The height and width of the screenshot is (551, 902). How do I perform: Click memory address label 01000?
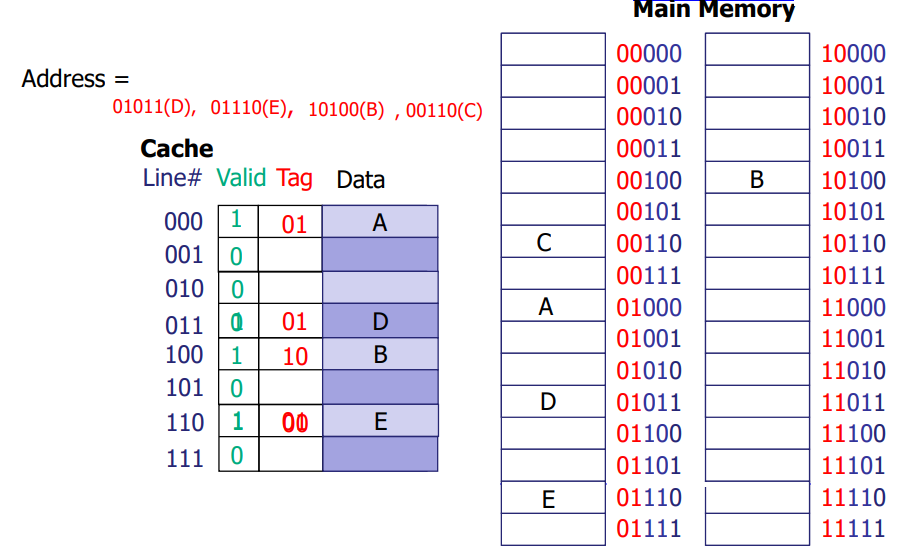649,307
